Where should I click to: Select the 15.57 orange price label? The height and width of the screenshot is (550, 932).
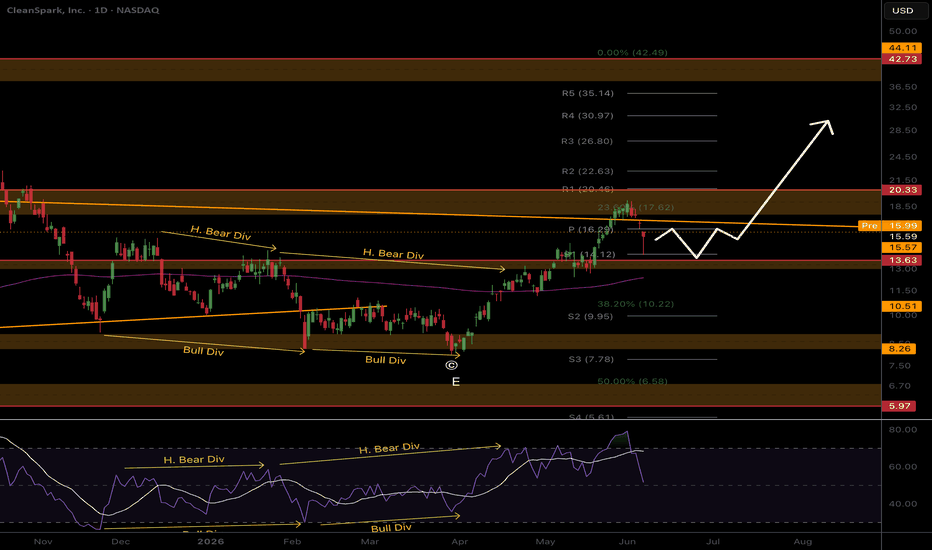click(902, 247)
